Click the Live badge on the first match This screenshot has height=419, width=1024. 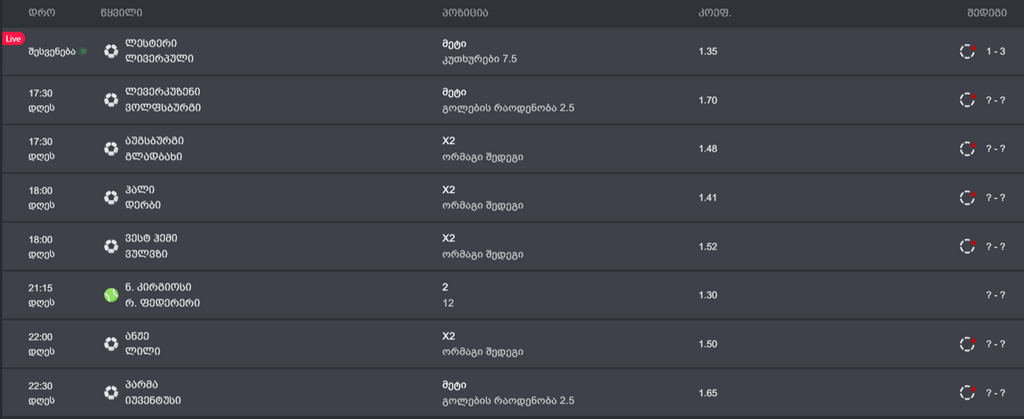pyautogui.click(x=13, y=39)
